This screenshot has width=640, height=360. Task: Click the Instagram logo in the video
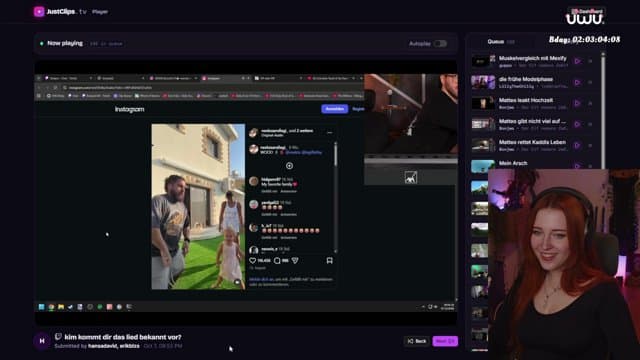click(x=129, y=109)
